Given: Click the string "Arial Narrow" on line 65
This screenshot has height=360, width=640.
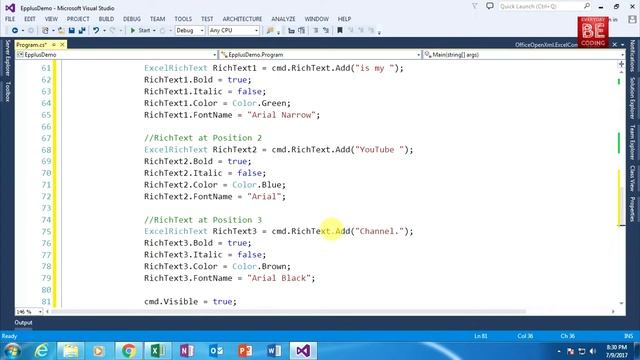Looking at the screenshot, I should (282, 115).
